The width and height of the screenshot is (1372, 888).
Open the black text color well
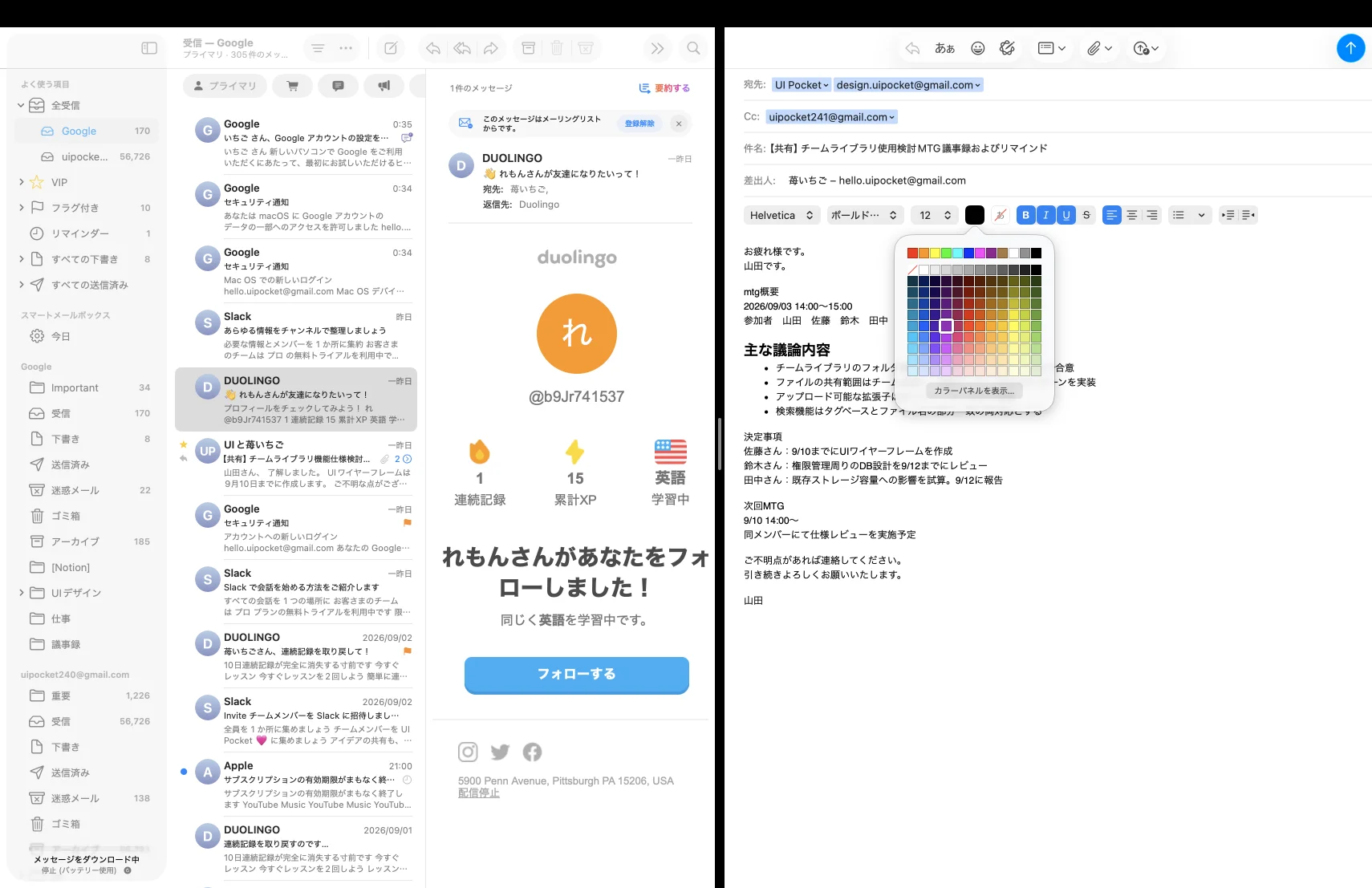[x=974, y=215]
